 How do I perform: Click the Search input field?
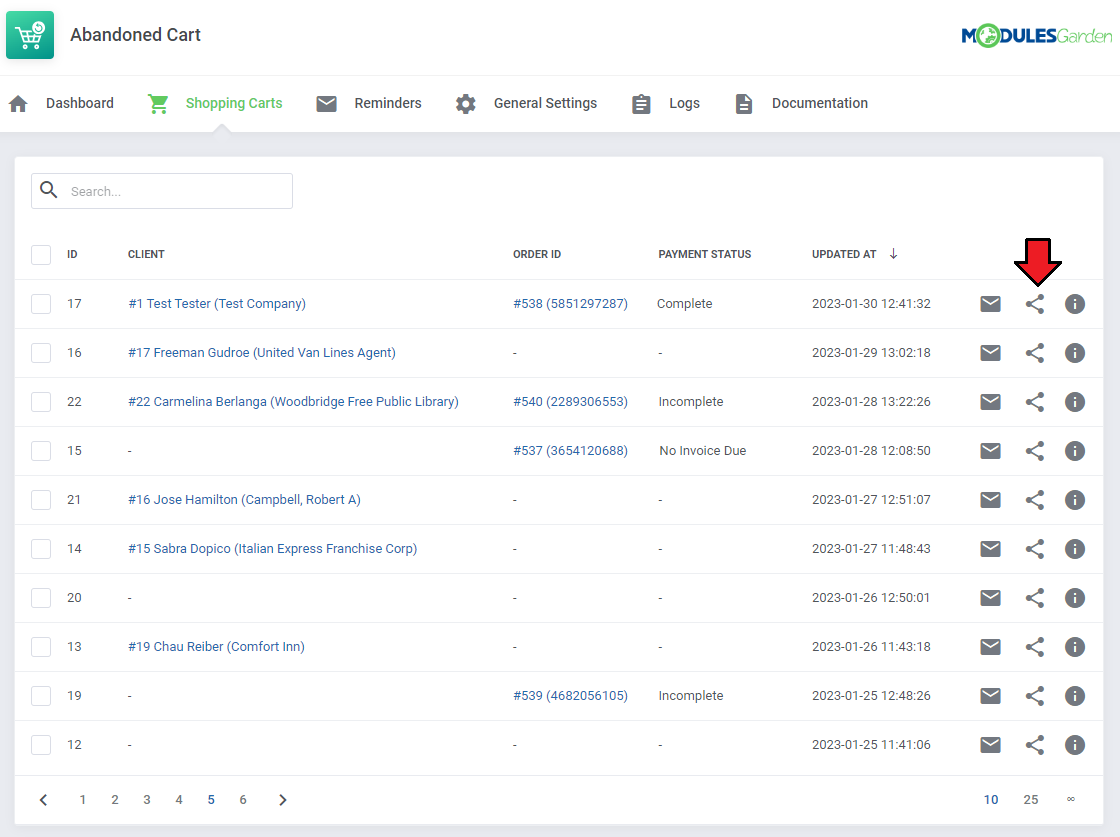pos(162,191)
